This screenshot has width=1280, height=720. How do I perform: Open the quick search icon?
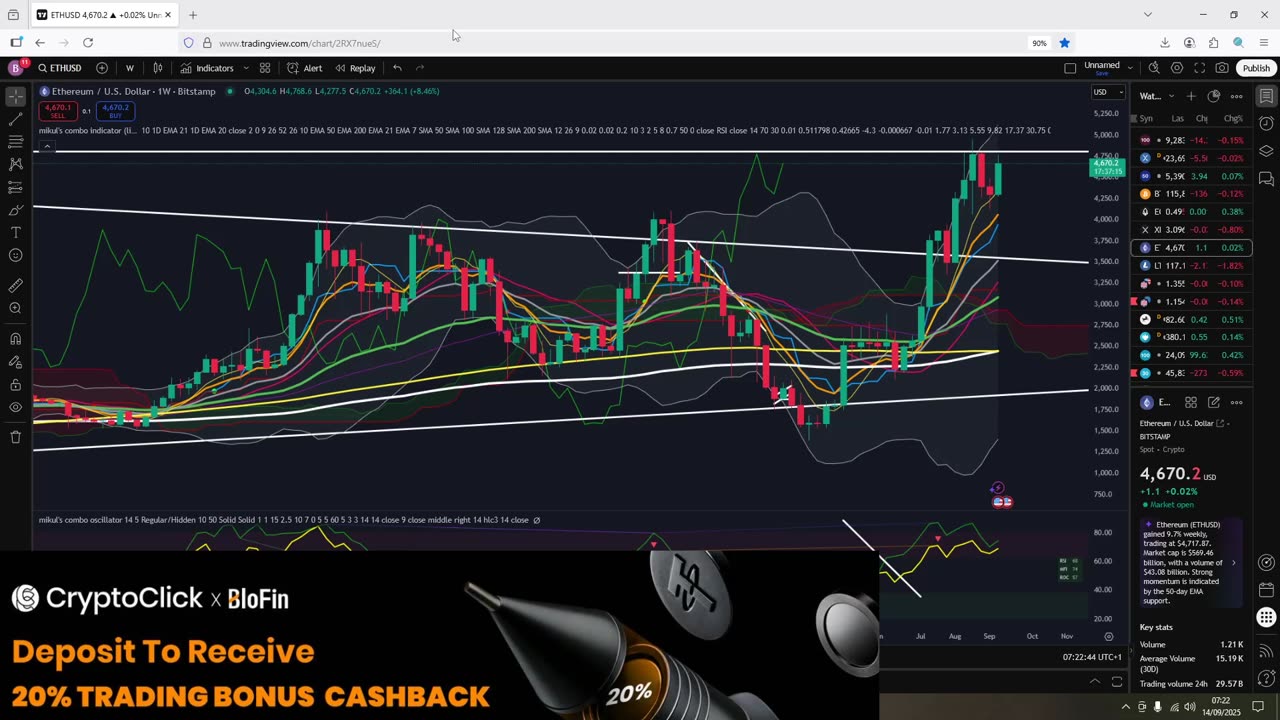[x=1154, y=68]
